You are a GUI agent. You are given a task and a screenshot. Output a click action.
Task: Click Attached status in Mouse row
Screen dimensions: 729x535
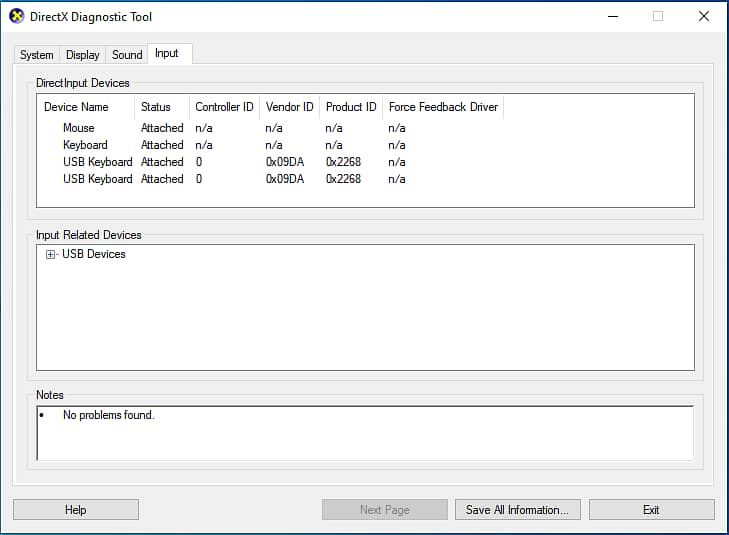(x=162, y=128)
